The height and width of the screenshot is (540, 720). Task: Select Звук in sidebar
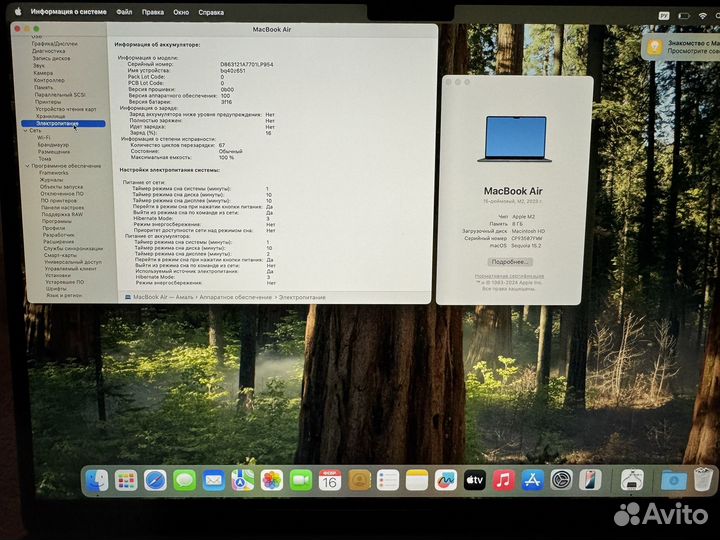click(39, 66)
